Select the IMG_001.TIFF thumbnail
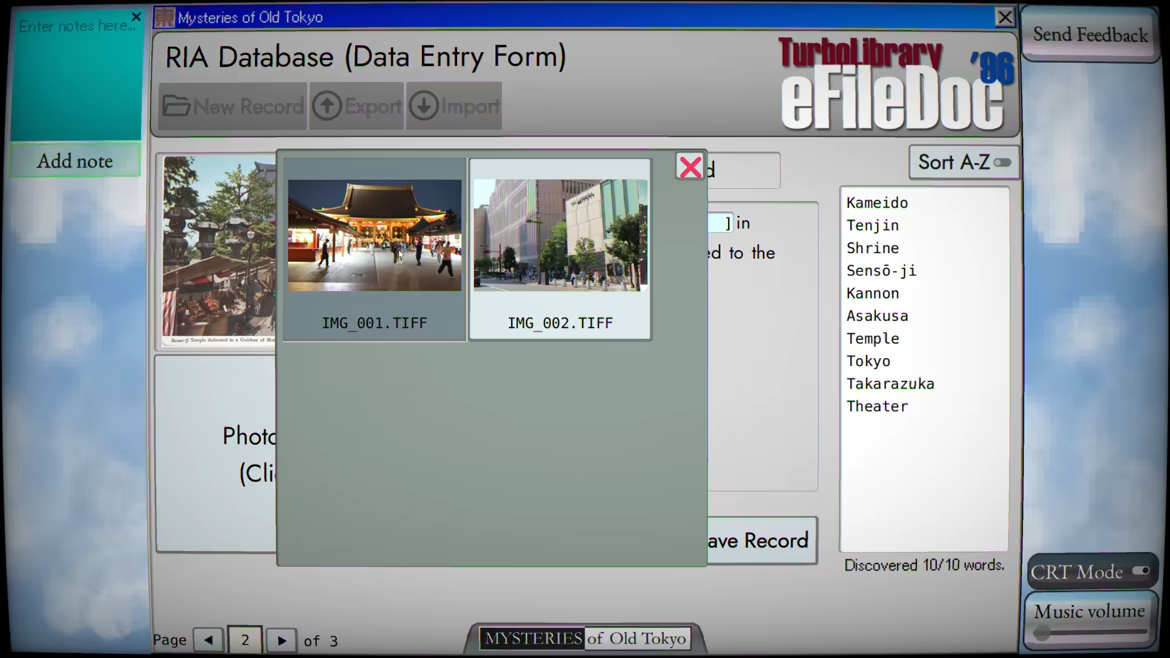The width and height of the screenshot is (1170, 658). point(375,249)
